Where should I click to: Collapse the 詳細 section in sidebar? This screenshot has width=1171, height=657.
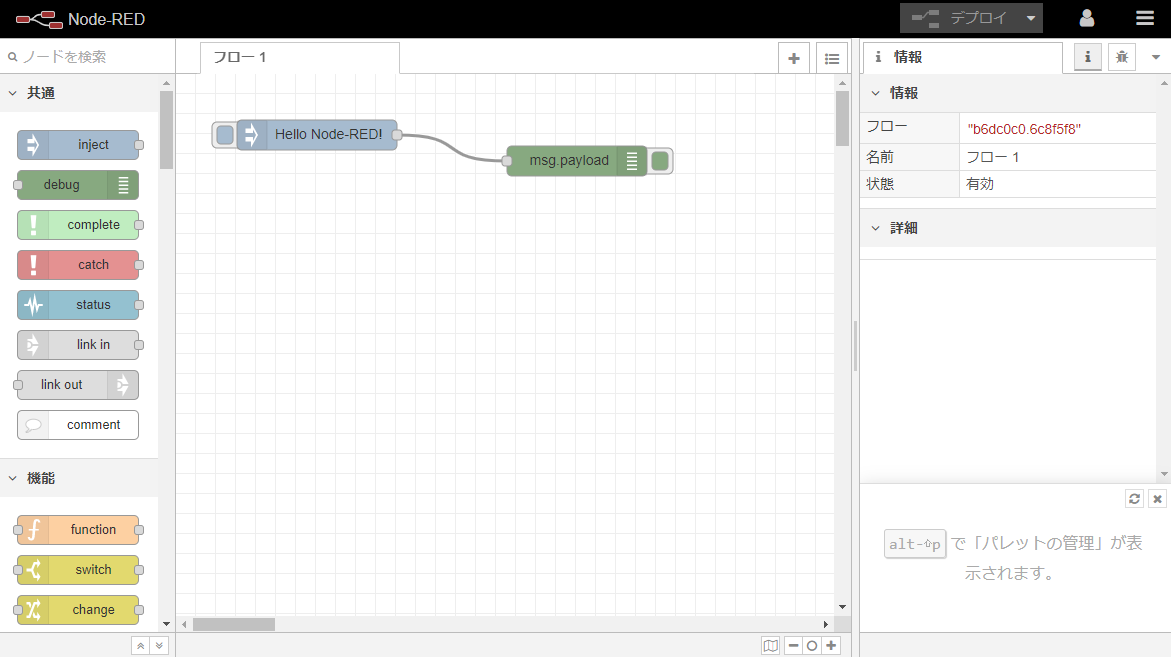(x=1007, y=228)
